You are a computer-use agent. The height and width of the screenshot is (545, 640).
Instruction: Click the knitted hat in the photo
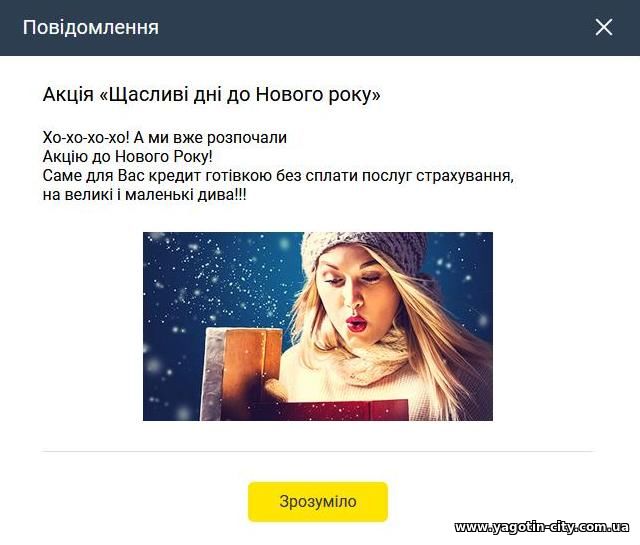(363, 248)
